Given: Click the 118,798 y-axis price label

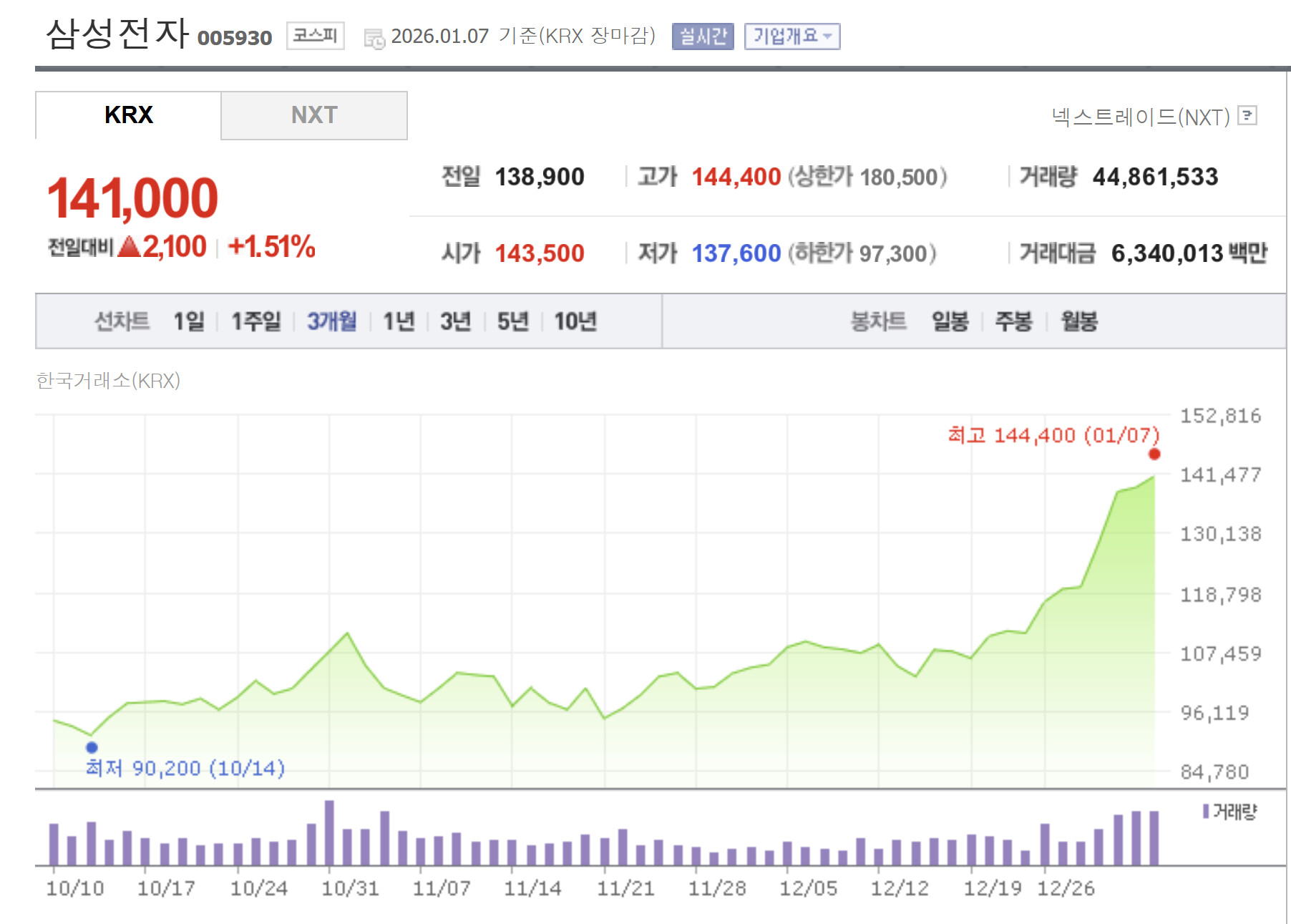Looking at the screenshot, I should click(x=1220, y=595).
